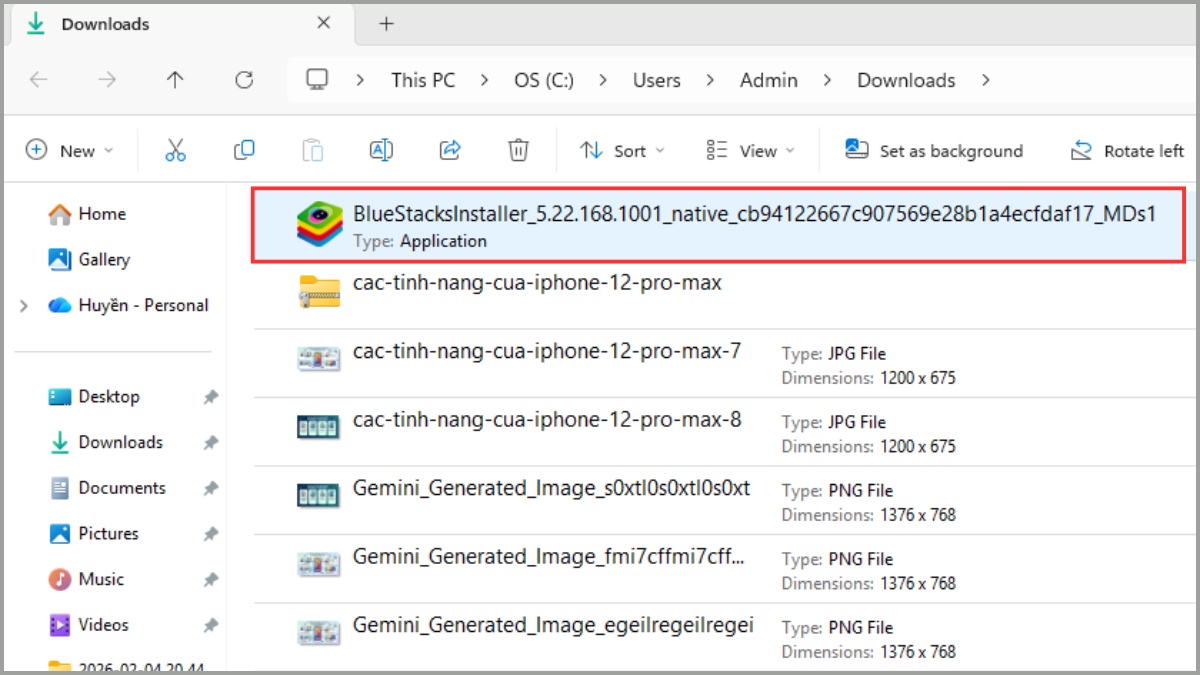The height and width of the screenshot is (675, 1200).
Task: Unpin Music using its pin icon
Action: (210, 580)
